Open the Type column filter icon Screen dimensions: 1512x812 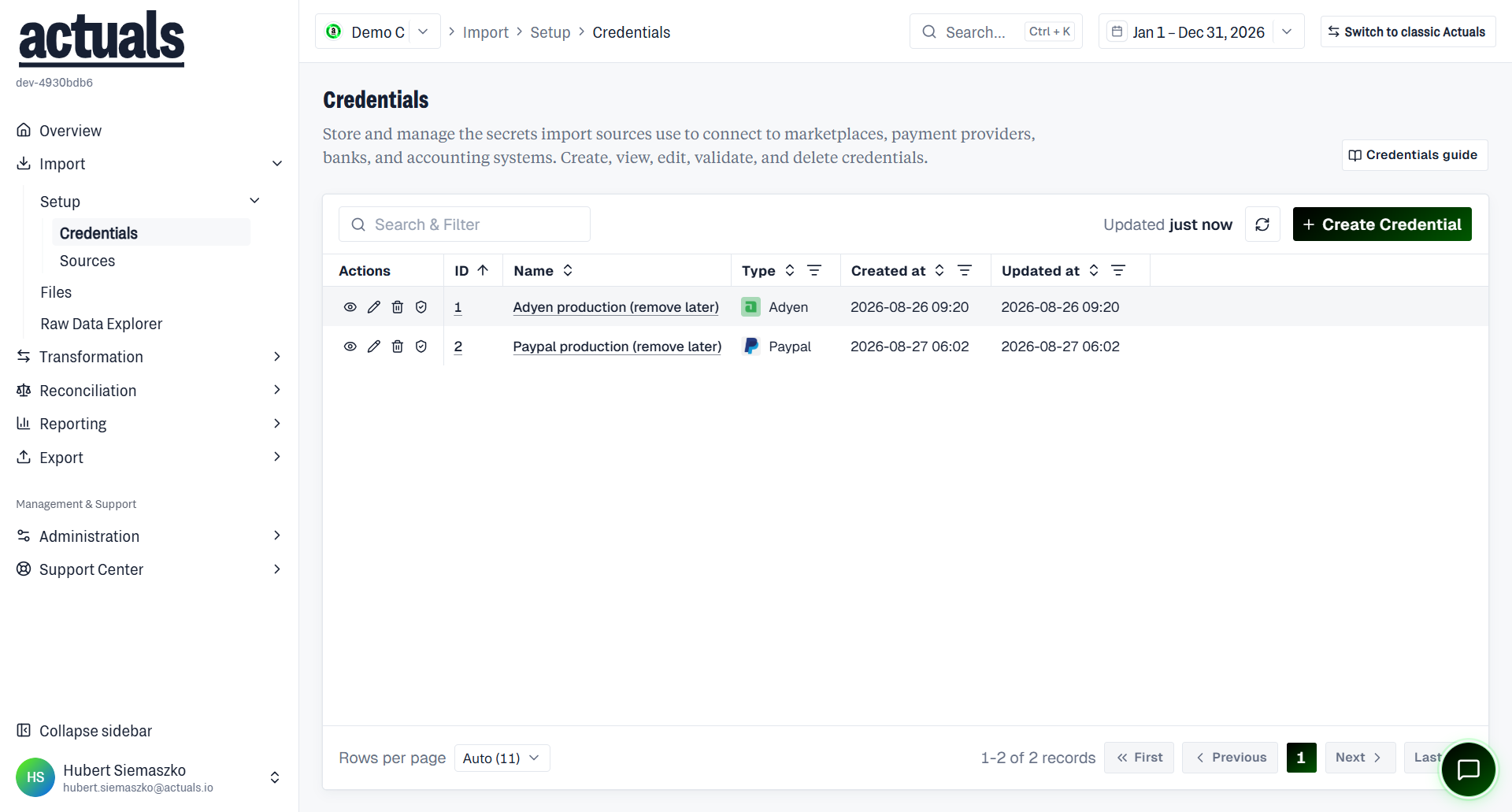tap(814, 270)
